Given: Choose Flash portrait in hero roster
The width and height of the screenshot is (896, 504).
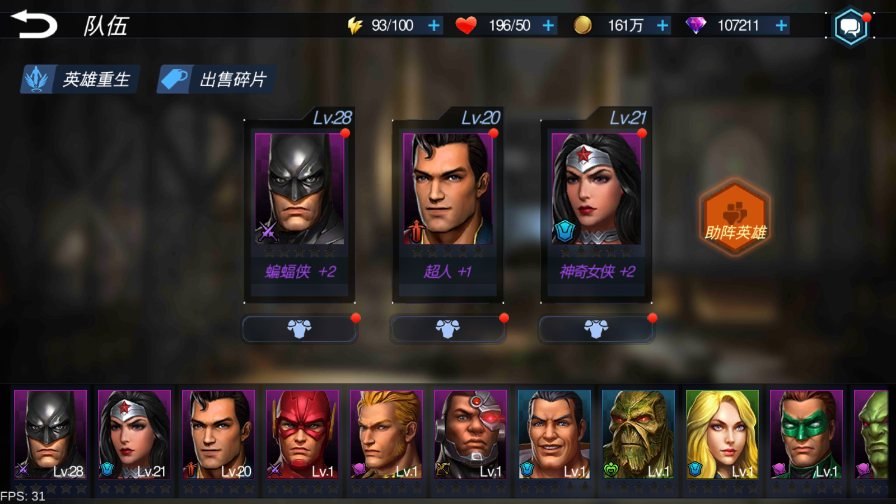Looking at the screenshot, I should pos(302,435).
